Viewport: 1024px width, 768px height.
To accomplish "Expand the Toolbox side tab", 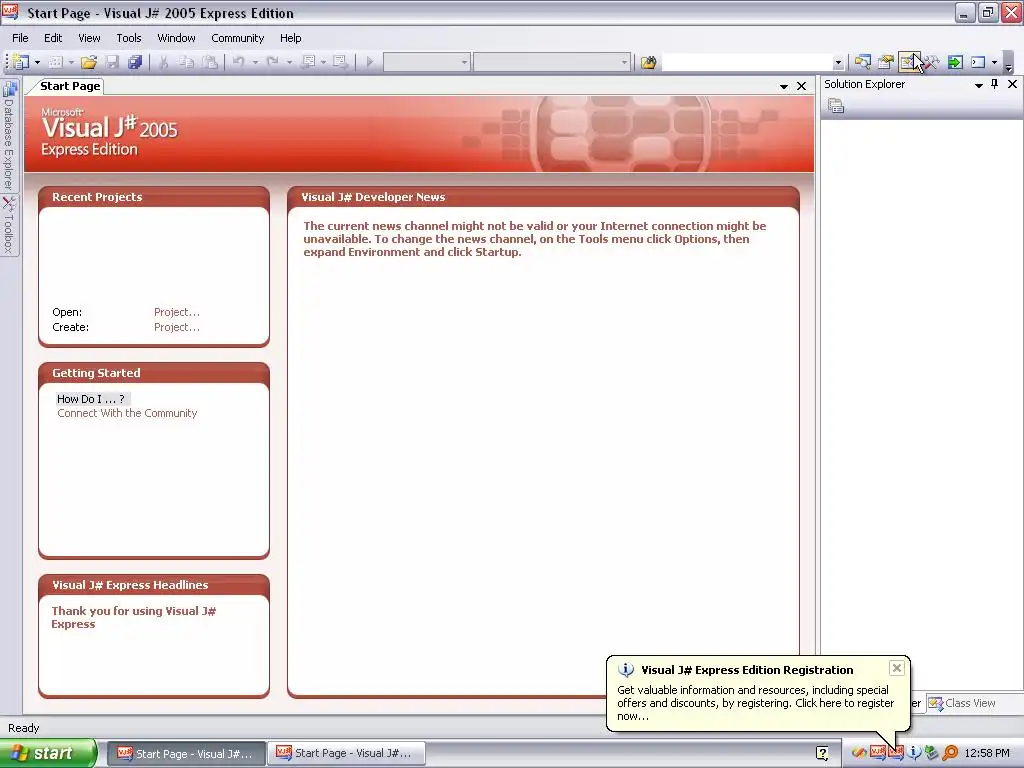I will tap(9, 225).
